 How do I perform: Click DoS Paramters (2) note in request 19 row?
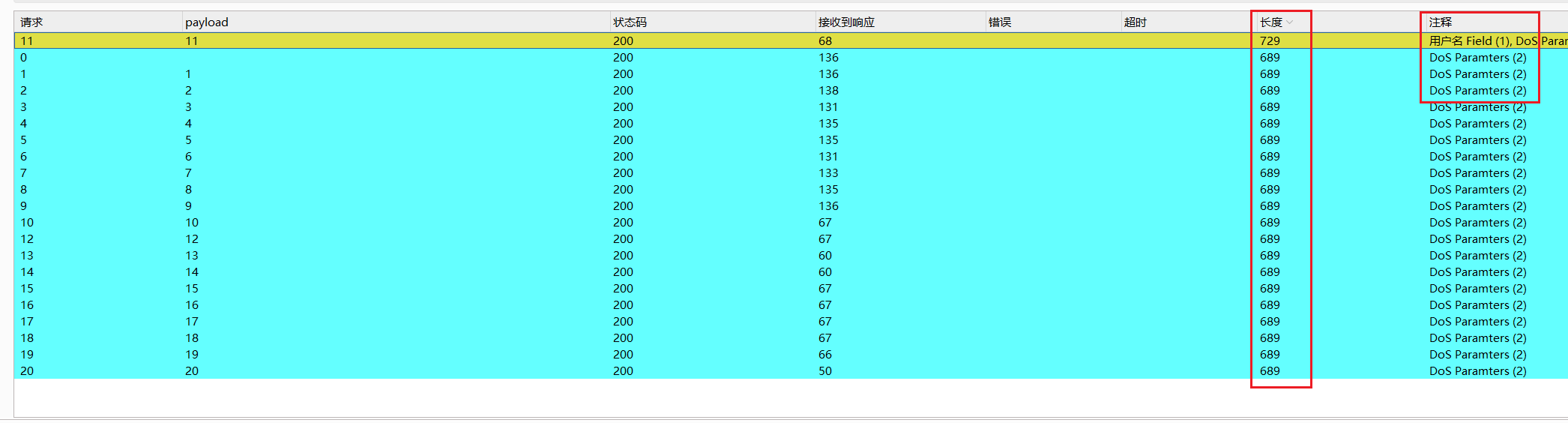pos(1477,354)
